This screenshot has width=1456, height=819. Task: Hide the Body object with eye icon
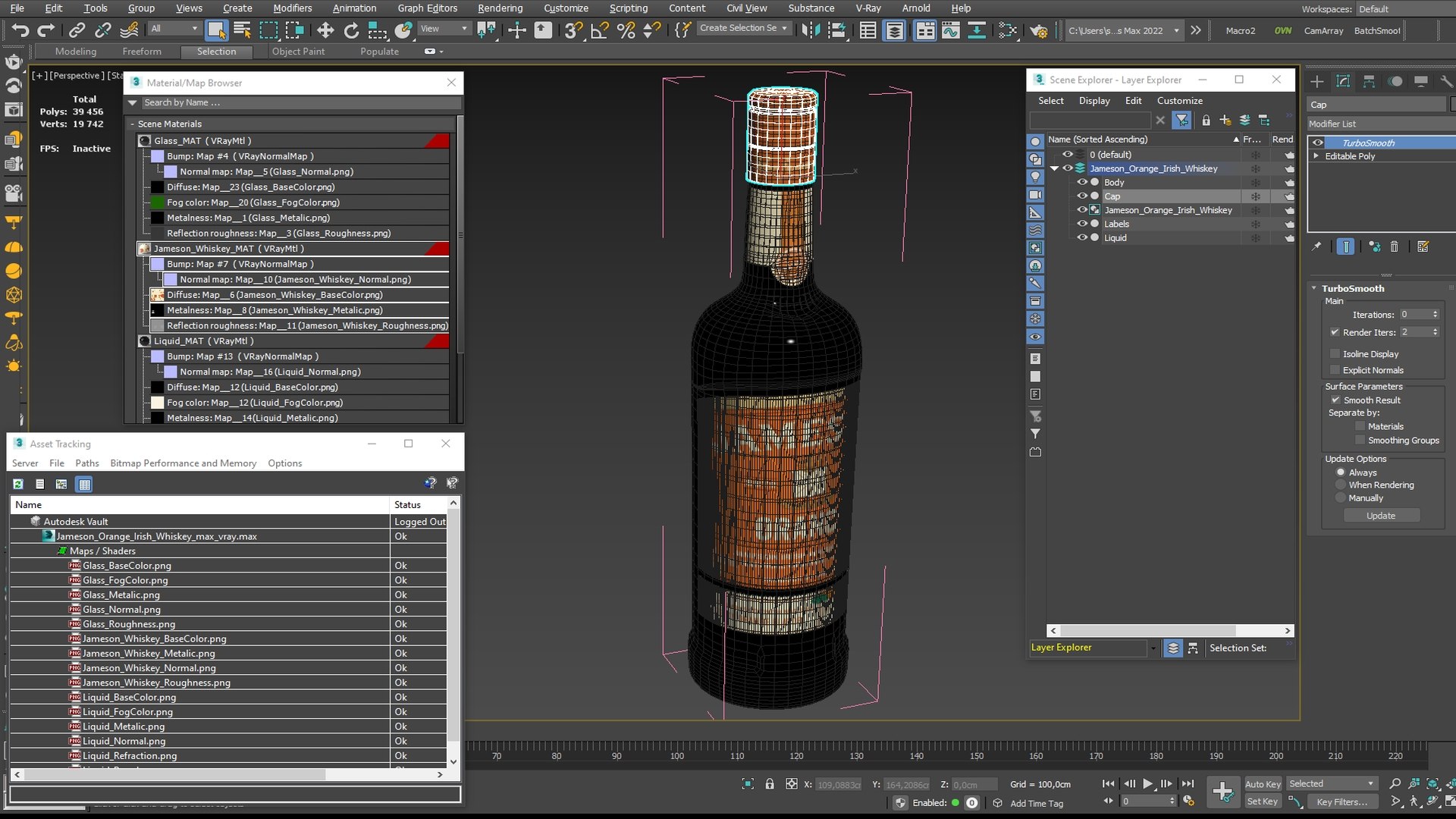[x=1082, y=182]
